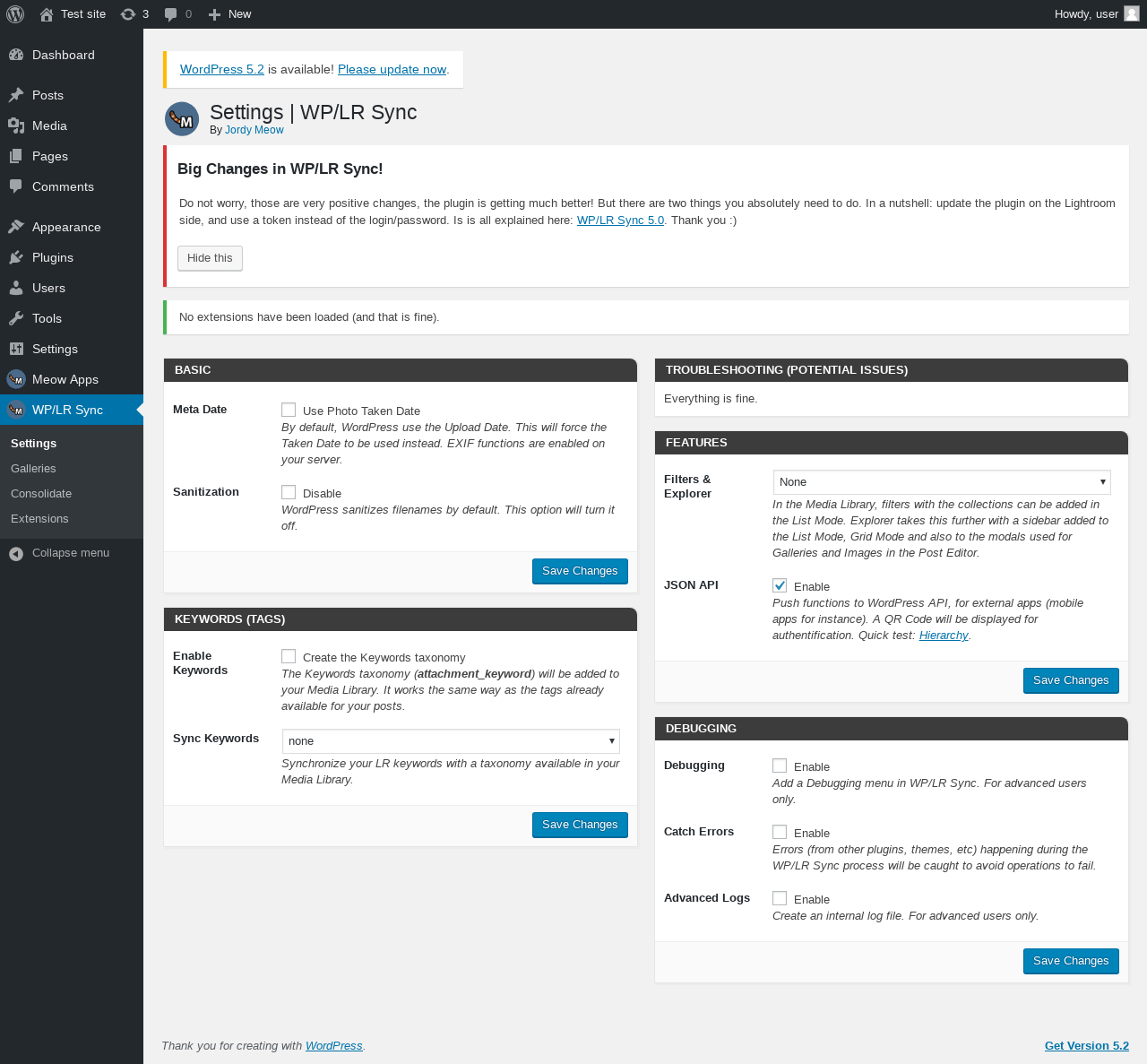
Task: Click the WordPress logo in admin bar
Action: point(15,14)
